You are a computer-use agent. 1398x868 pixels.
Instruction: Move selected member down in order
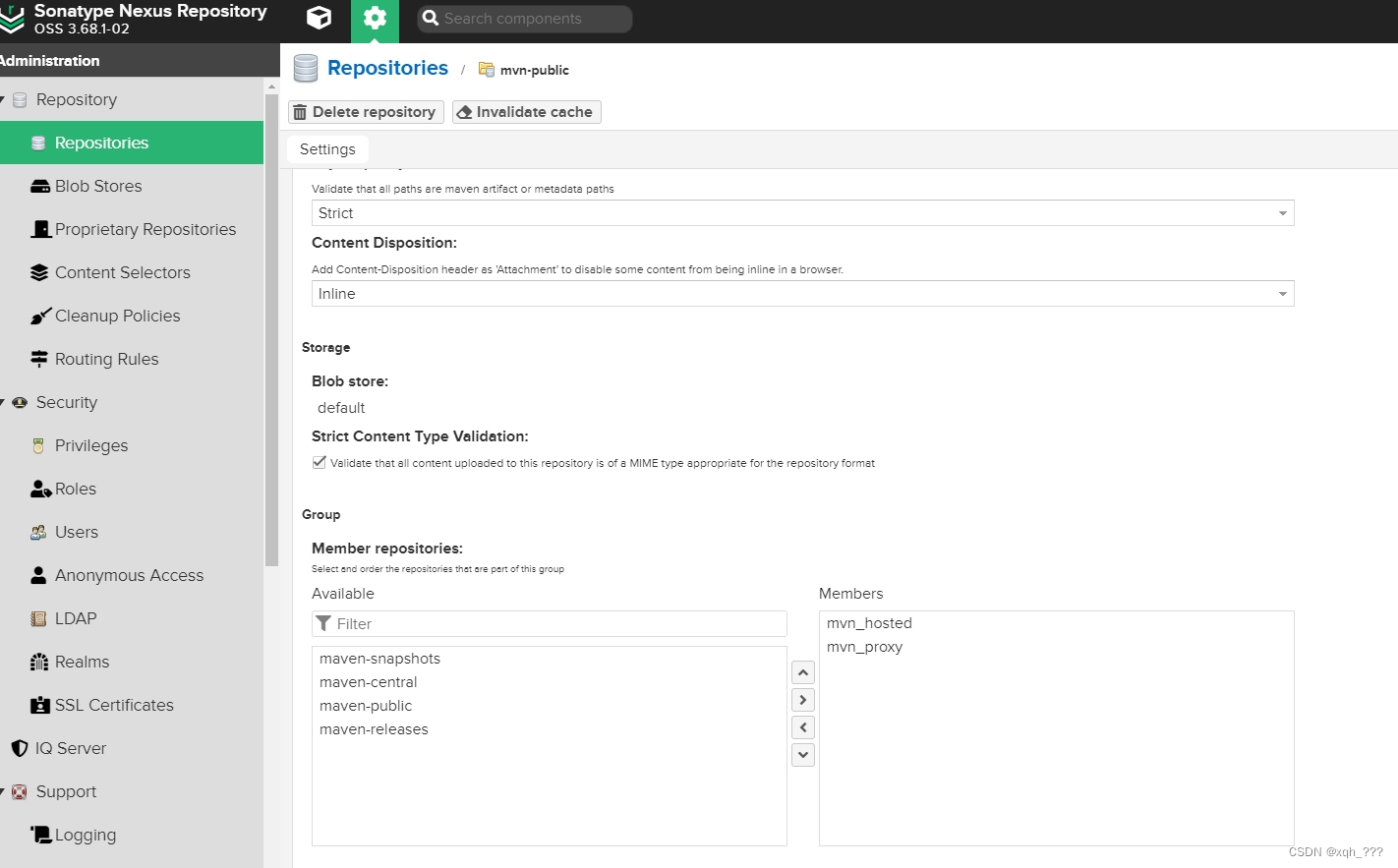point(803,755)
